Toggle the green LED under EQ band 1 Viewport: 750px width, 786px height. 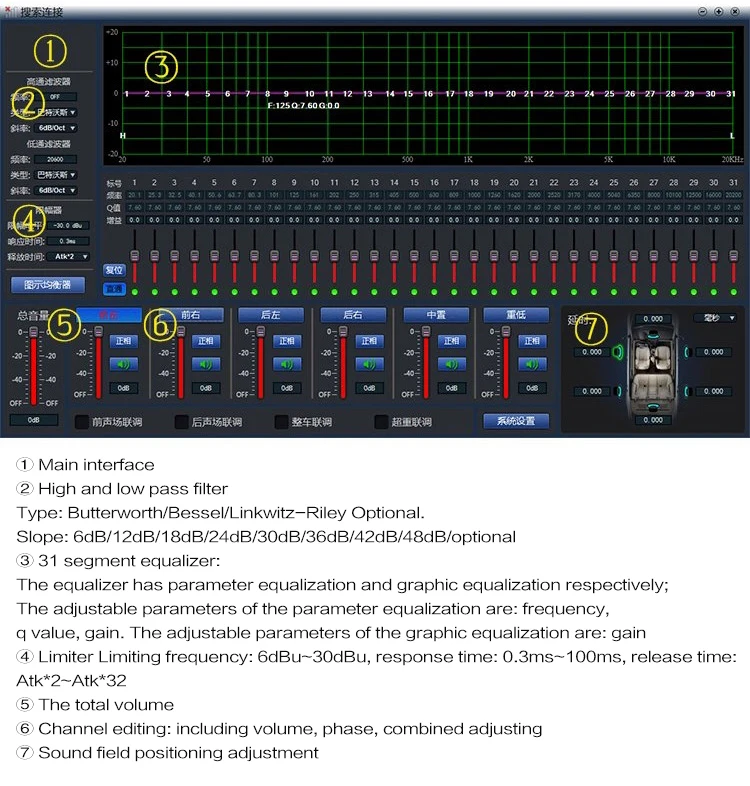click(135, 292)
